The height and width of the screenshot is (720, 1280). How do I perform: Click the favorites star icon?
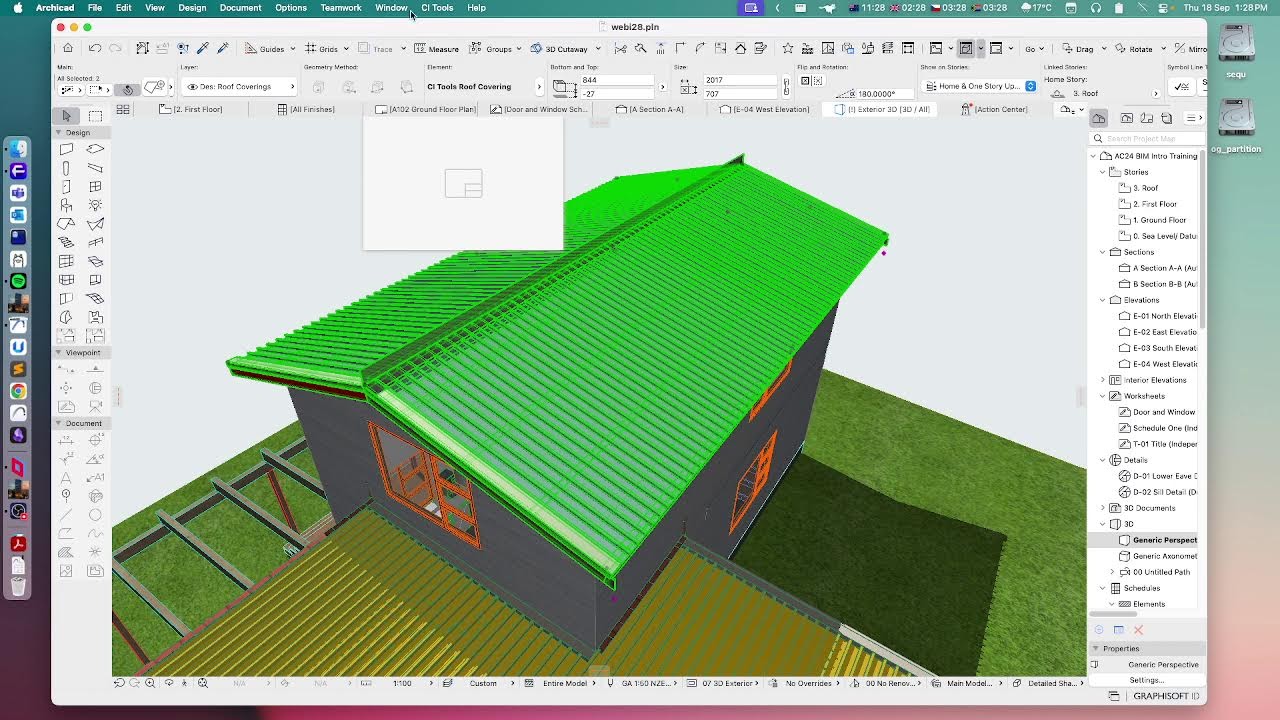pos(788,48)
